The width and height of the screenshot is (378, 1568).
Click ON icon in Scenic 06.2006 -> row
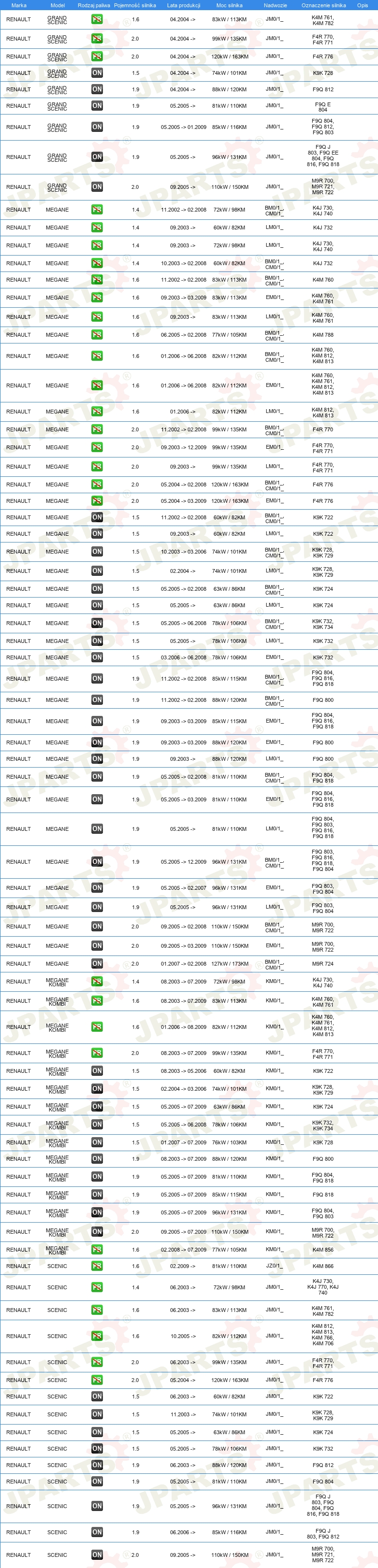[97, 1532]
